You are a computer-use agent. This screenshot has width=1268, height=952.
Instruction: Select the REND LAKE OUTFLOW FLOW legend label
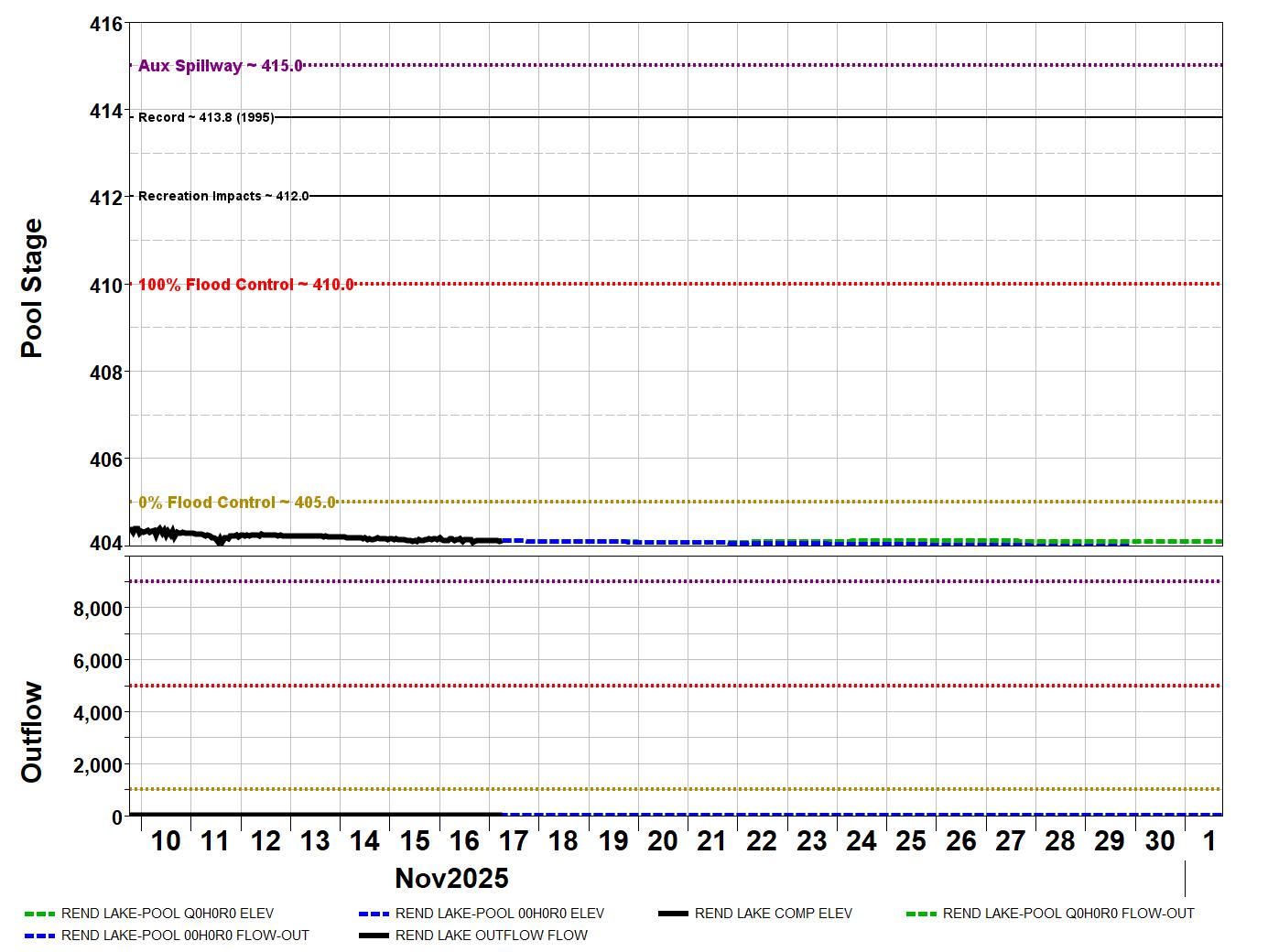(491, 936)
